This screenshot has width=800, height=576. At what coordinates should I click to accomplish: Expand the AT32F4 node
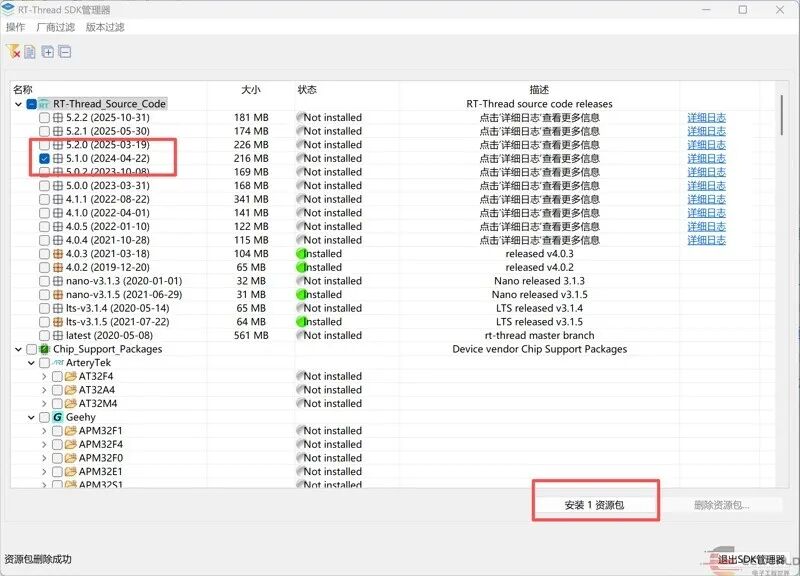[x=44, y=377]
